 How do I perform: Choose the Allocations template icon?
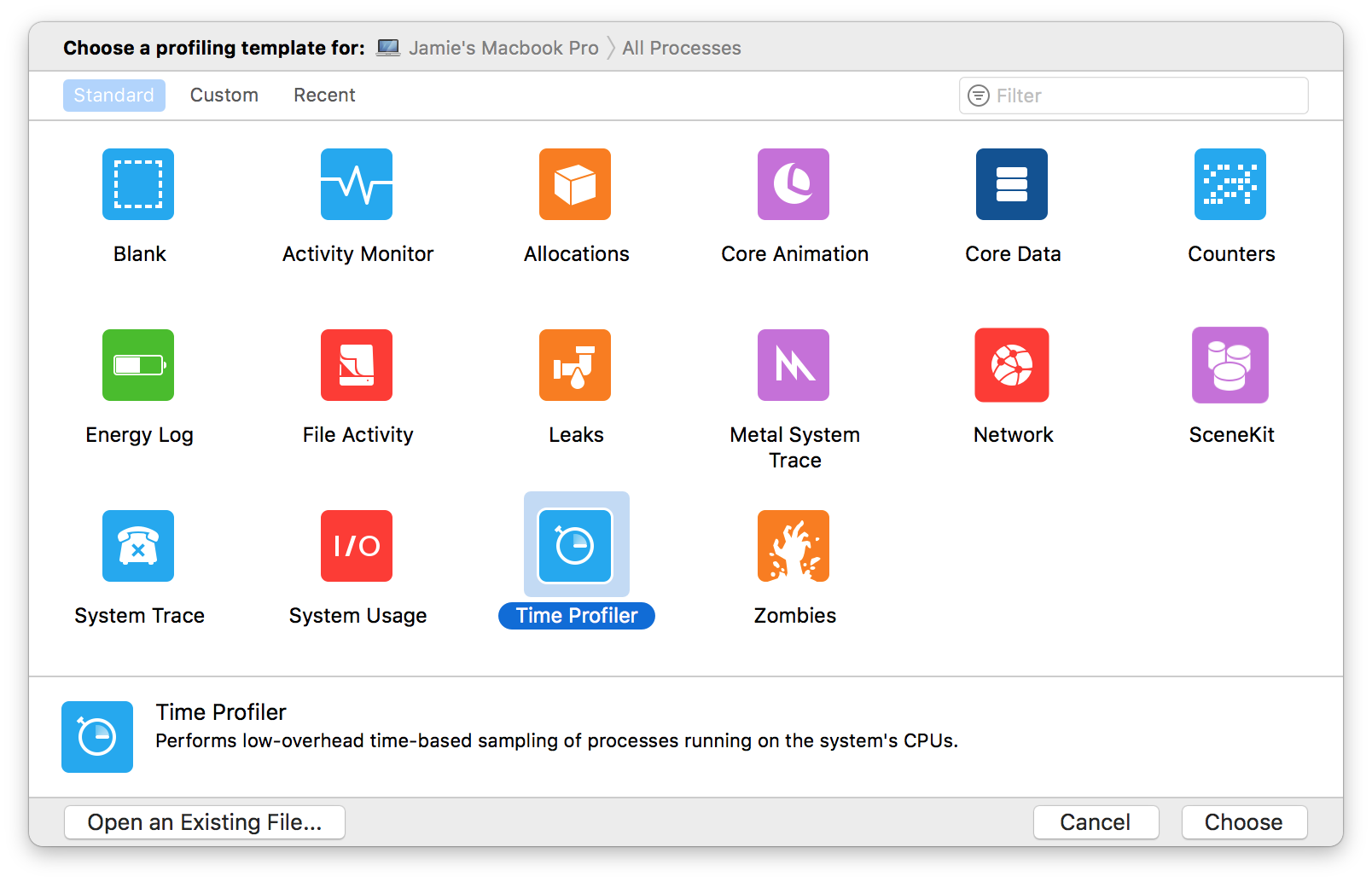tap(575, 184)
